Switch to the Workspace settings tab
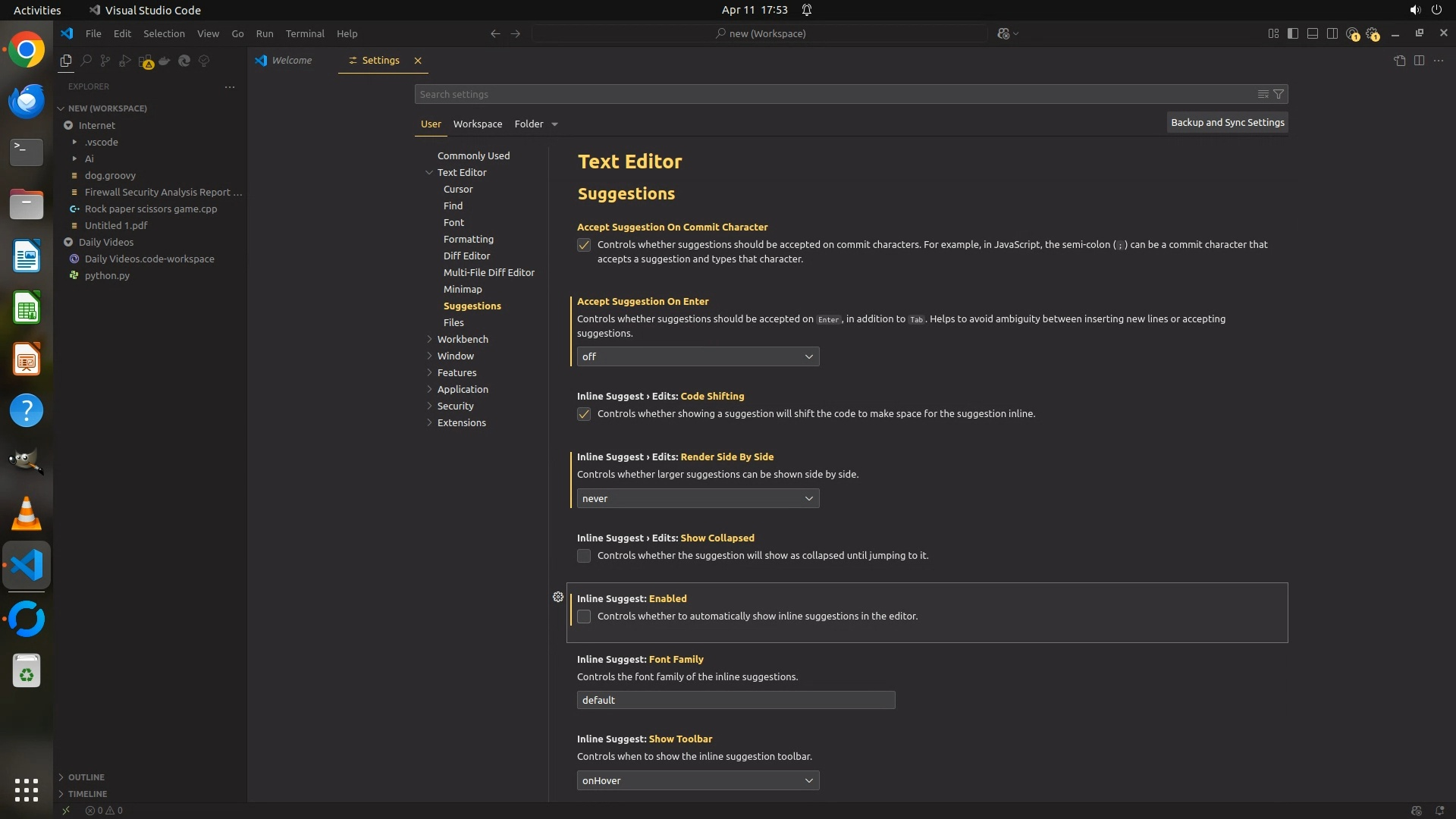This screenshot has height=819, width=1456. [477, 124]
